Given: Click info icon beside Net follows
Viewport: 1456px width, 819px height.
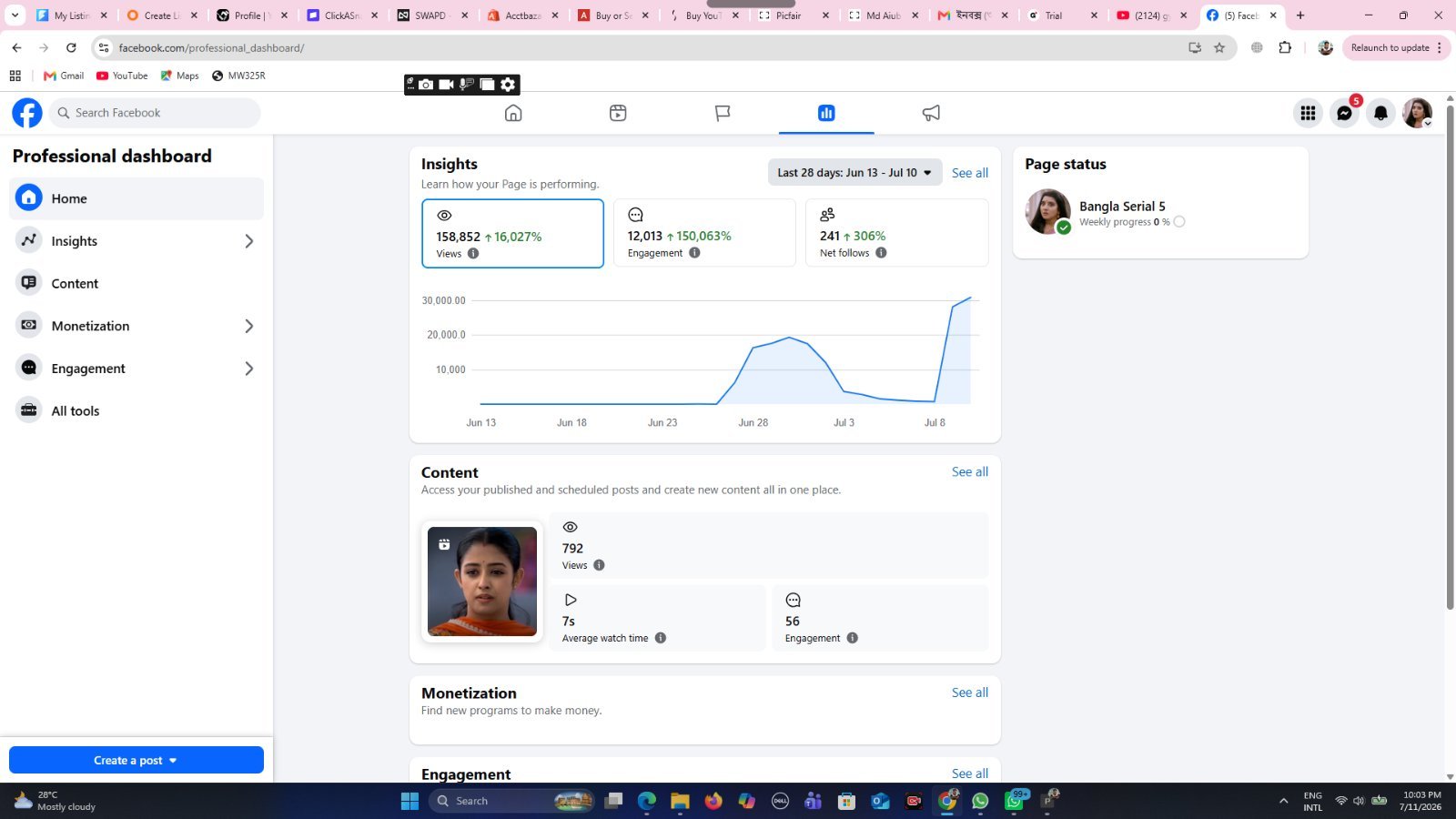Looking at the screenshot, I should pyautogui.click(x=881, y=253).
